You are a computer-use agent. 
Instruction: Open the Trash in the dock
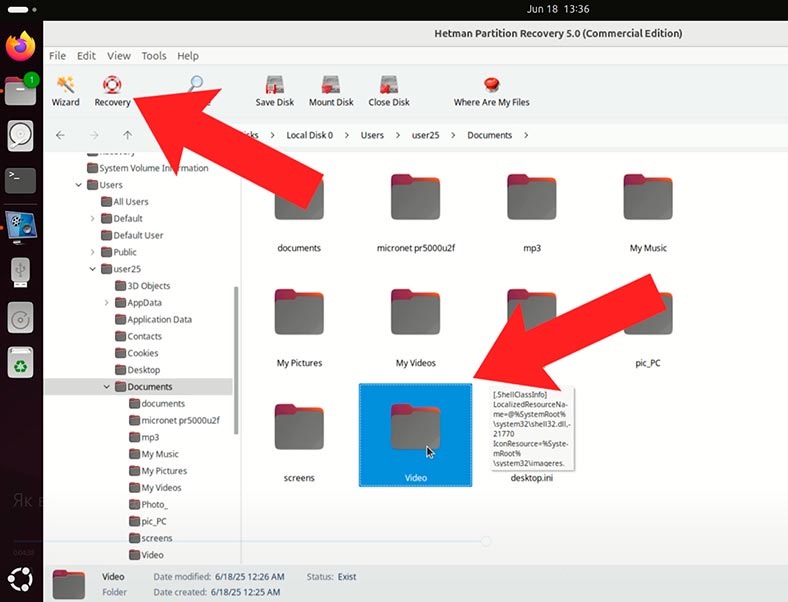coord(21,362)
